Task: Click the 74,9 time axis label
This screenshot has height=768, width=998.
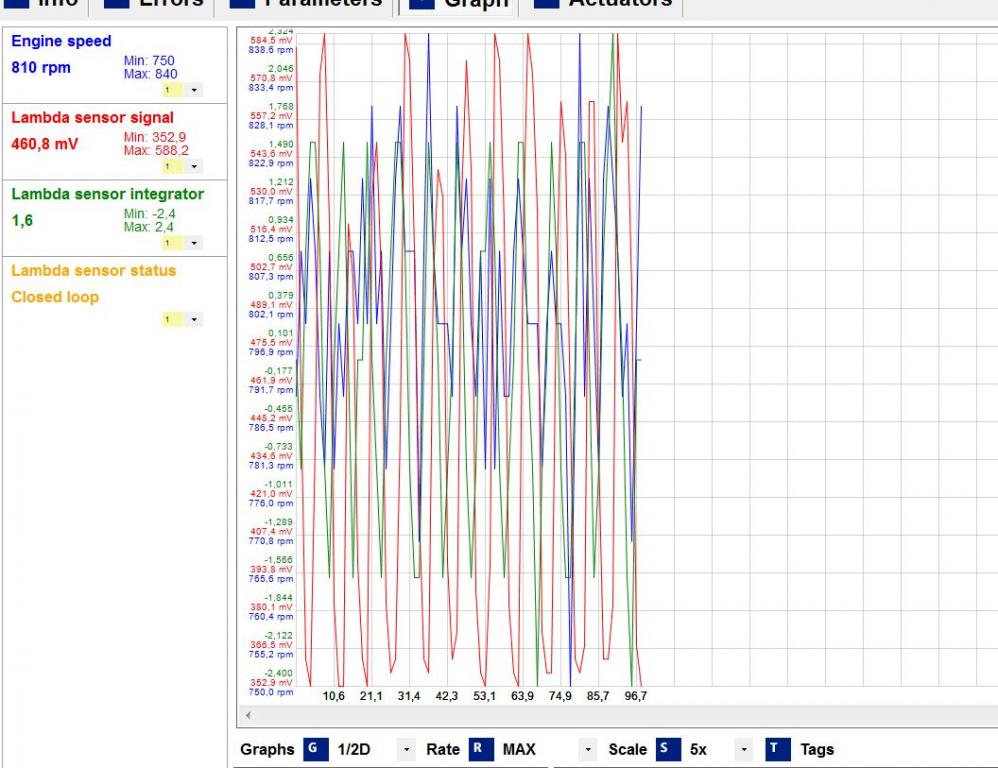Action: tap(560, 696)
